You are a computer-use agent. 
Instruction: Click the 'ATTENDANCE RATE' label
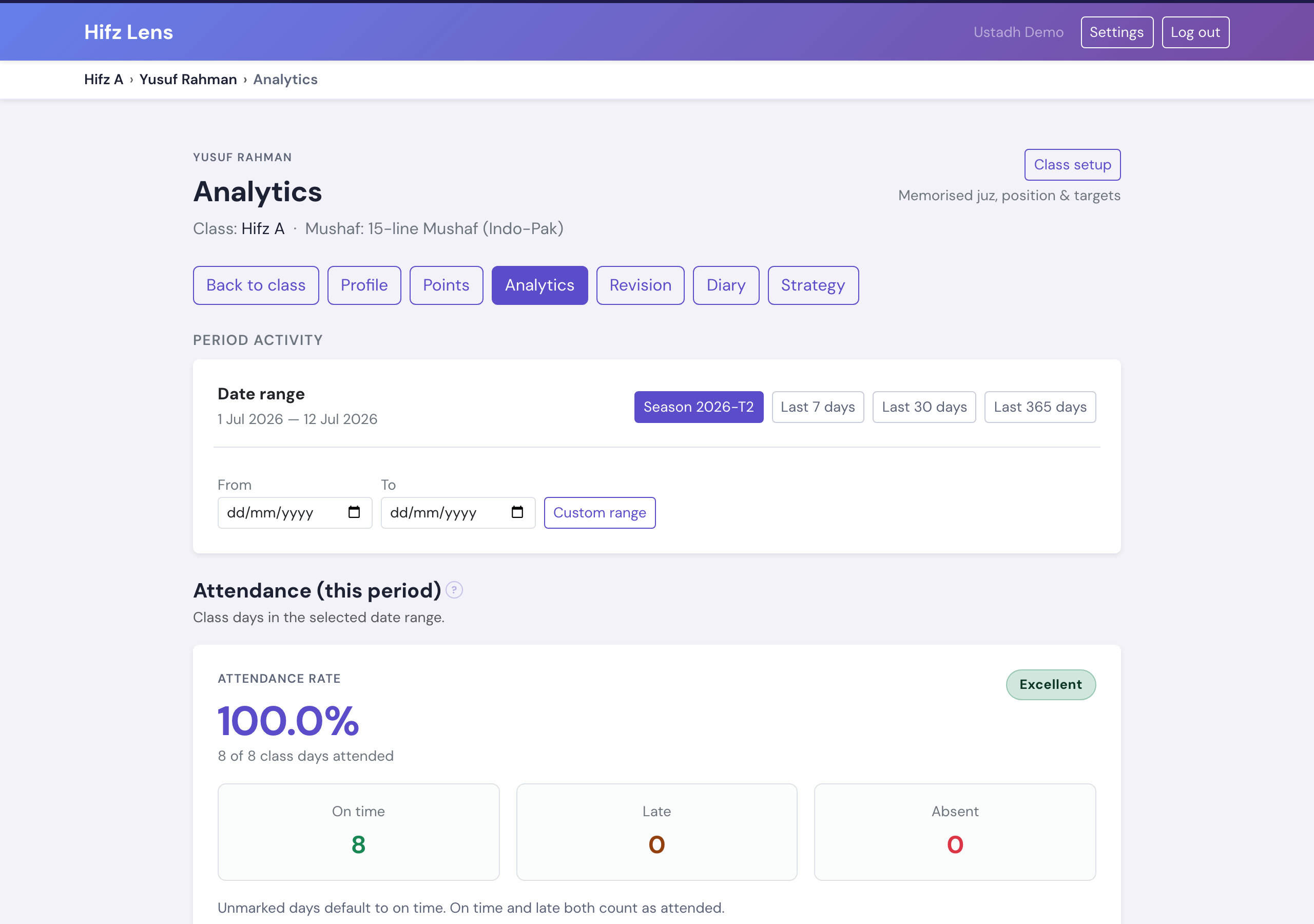pos(279,679)
